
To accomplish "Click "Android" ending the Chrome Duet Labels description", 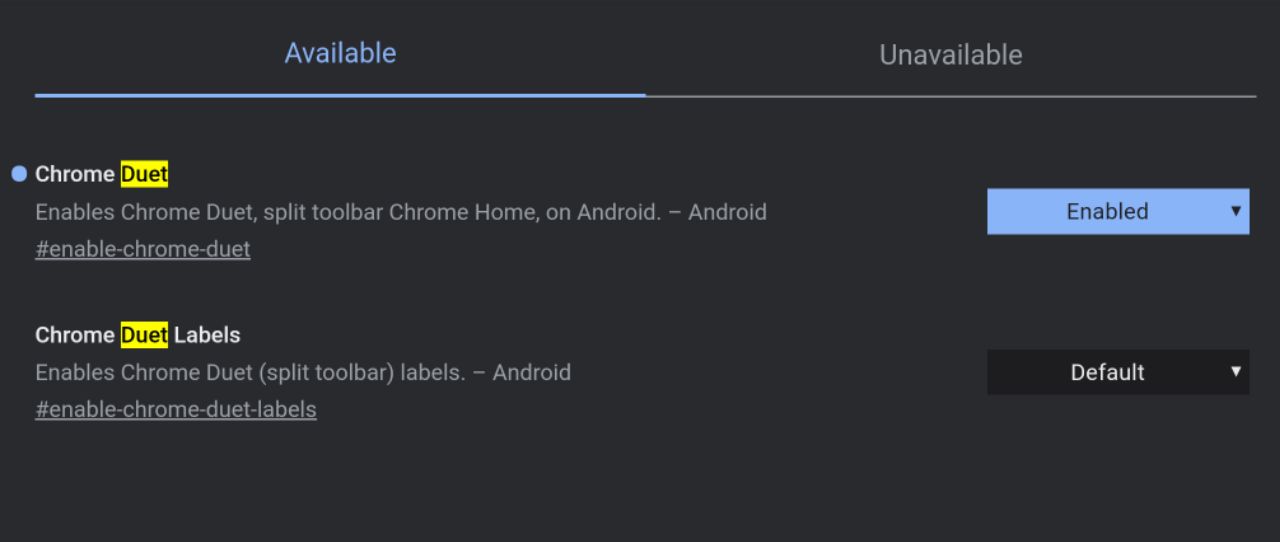I will pos(531,372).
